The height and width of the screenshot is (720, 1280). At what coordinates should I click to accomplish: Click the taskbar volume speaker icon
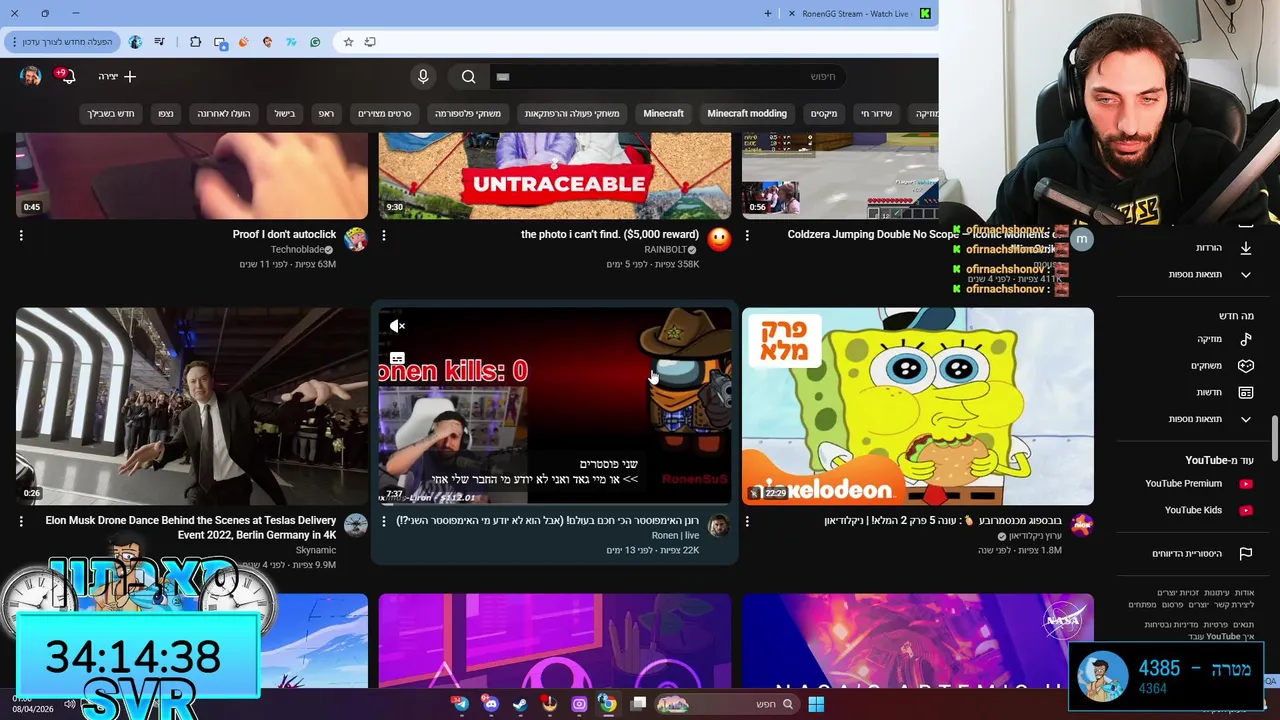click(x=69, y=704)
